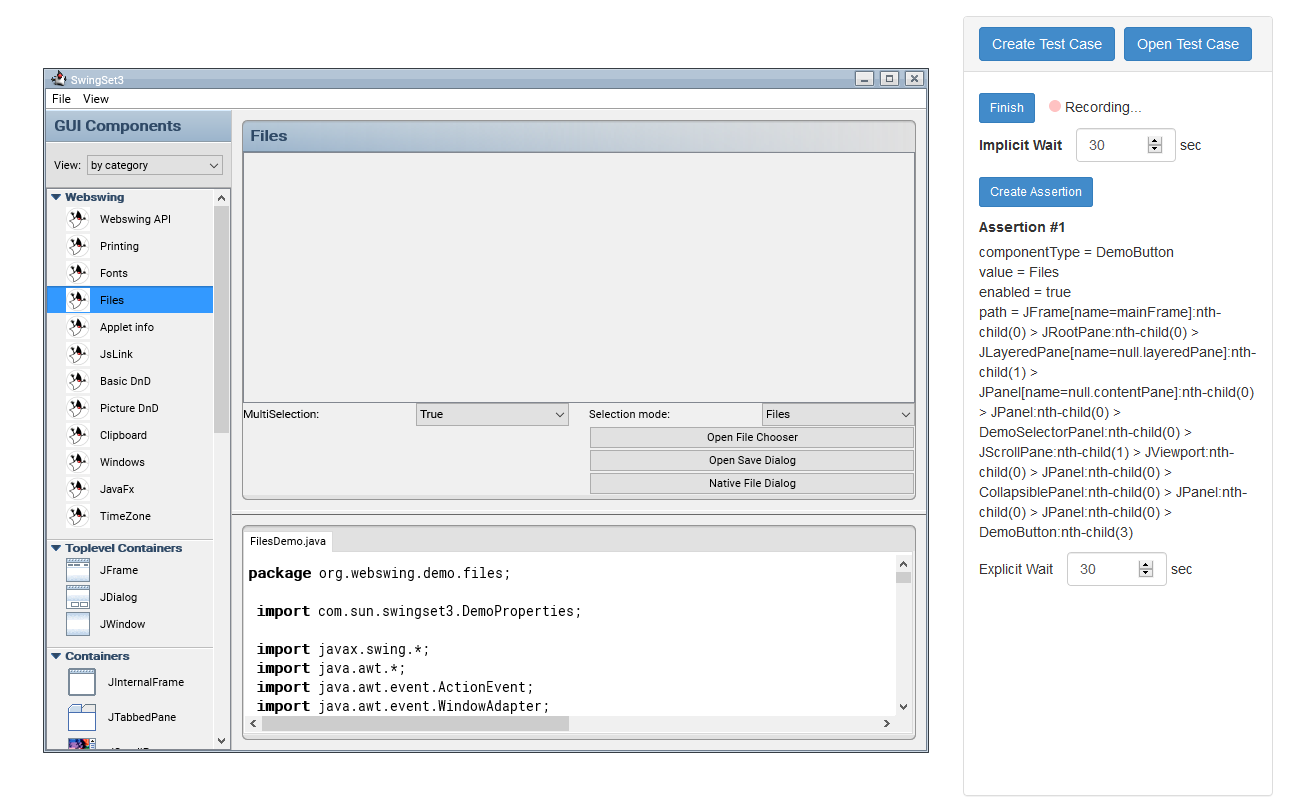The width and height of the screenshot is (1302, 812).
Task: Click the Files demo icon
Action: coord(78,300)
